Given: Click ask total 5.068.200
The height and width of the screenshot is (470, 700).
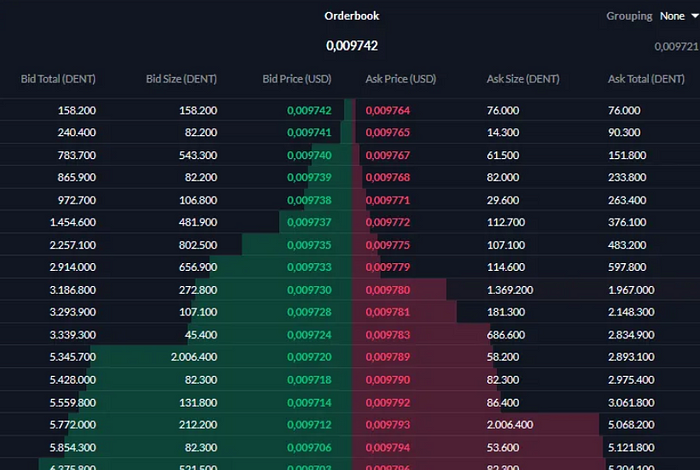Looking at the screenshot, I should point(631,424).
